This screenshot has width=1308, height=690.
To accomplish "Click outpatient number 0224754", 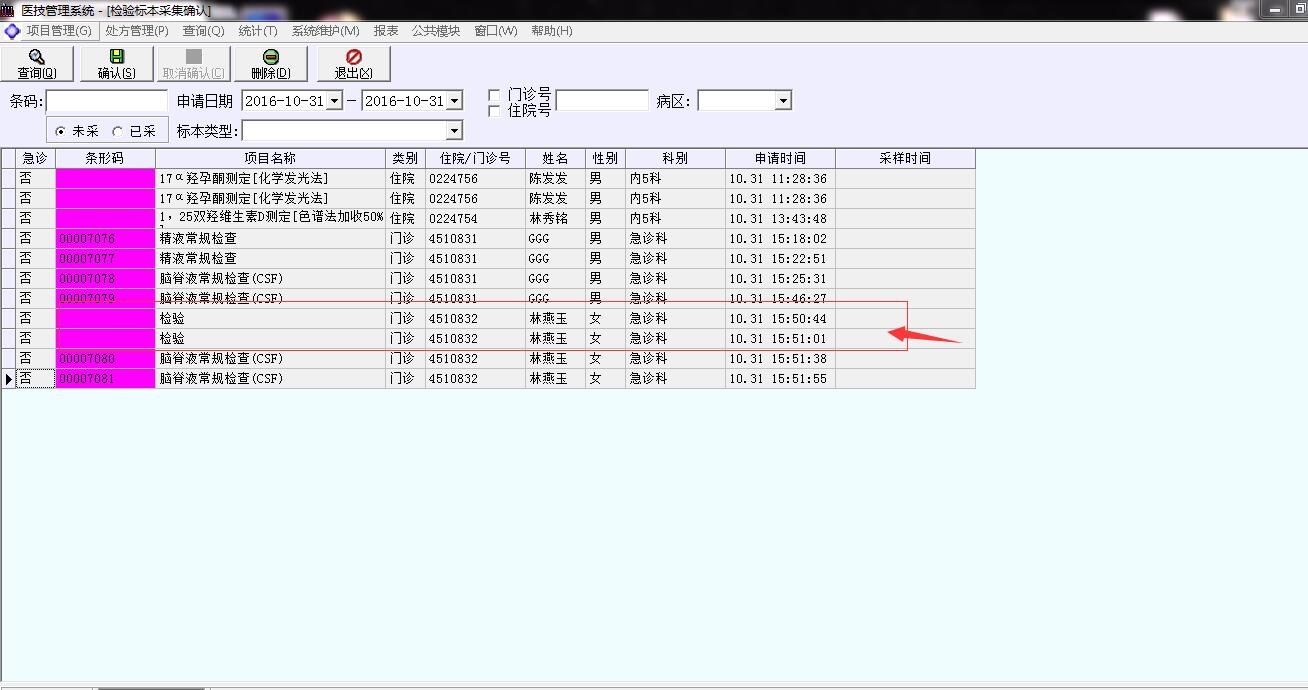I will (x=453, y=219).
